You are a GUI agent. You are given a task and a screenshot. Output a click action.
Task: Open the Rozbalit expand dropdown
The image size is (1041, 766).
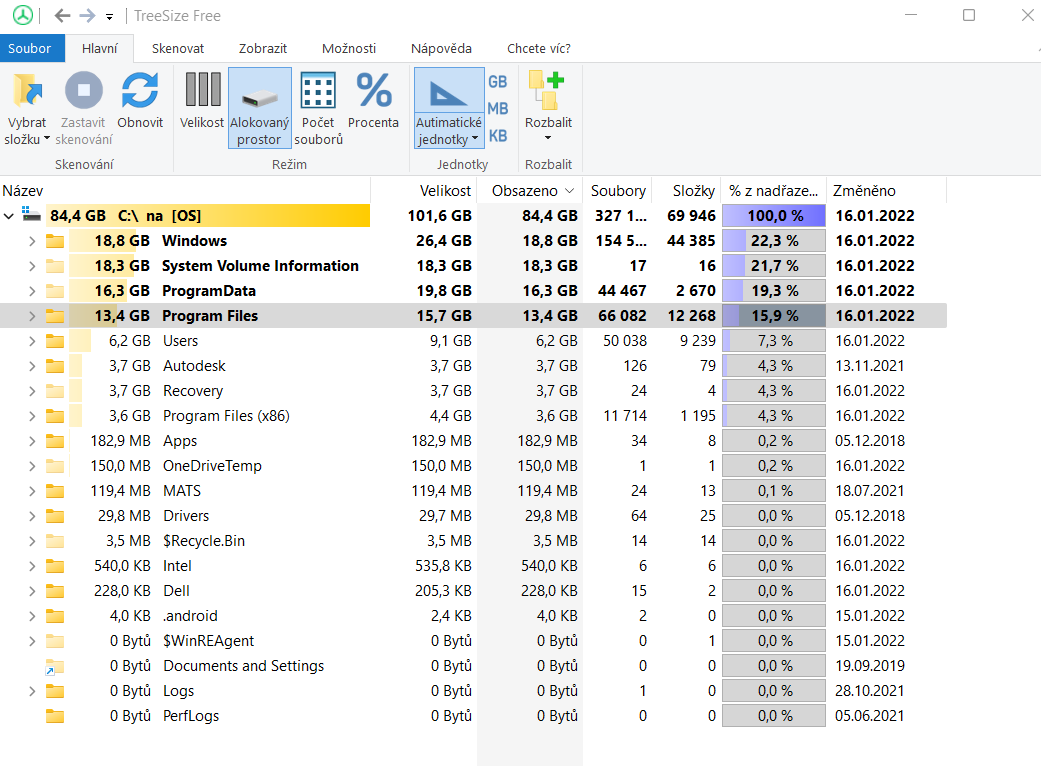coord(548,108)
